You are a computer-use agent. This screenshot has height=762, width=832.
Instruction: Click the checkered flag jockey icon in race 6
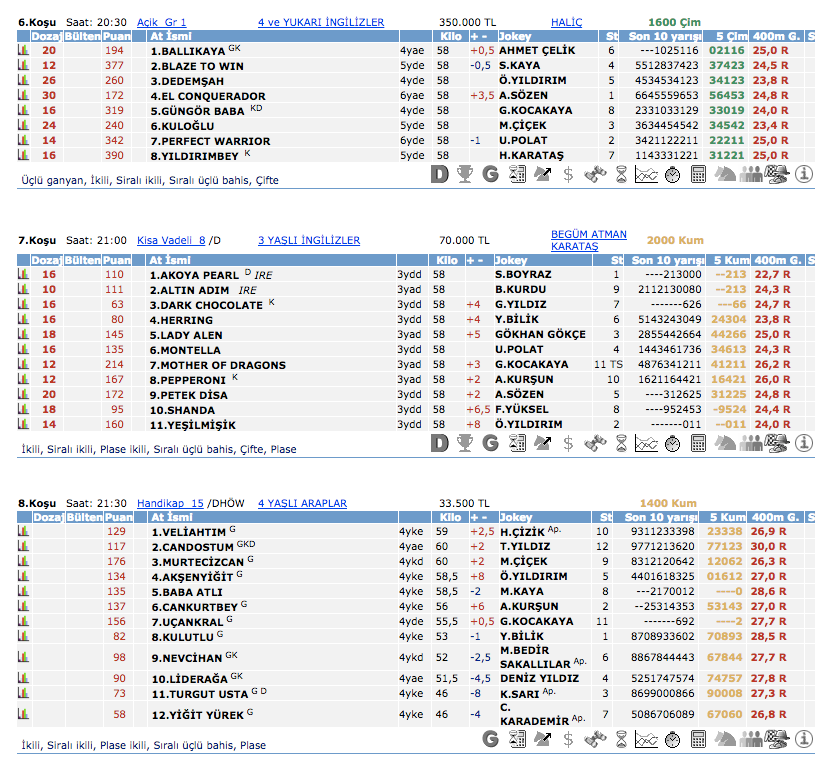777,174
